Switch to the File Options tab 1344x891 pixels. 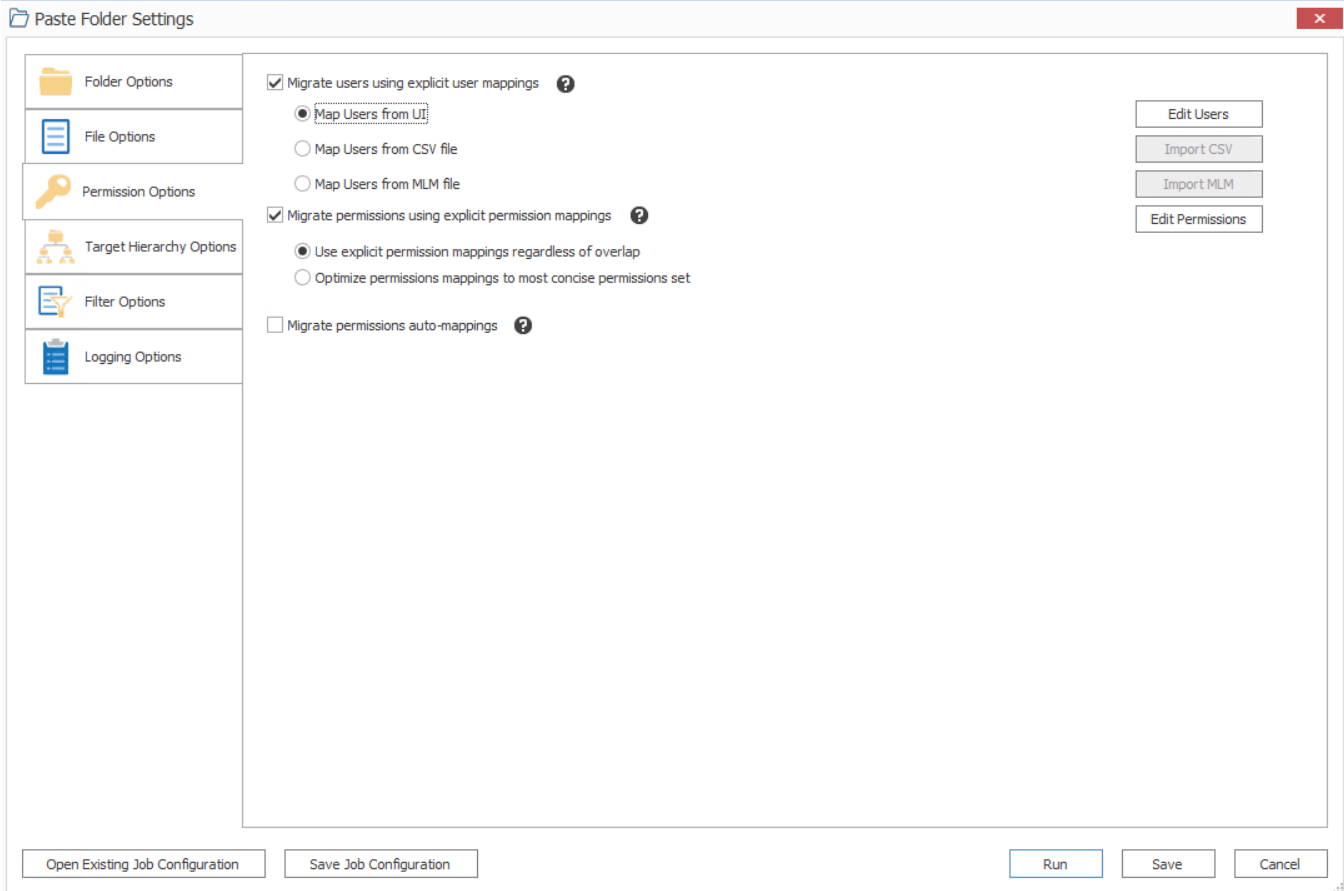point(133,136)
